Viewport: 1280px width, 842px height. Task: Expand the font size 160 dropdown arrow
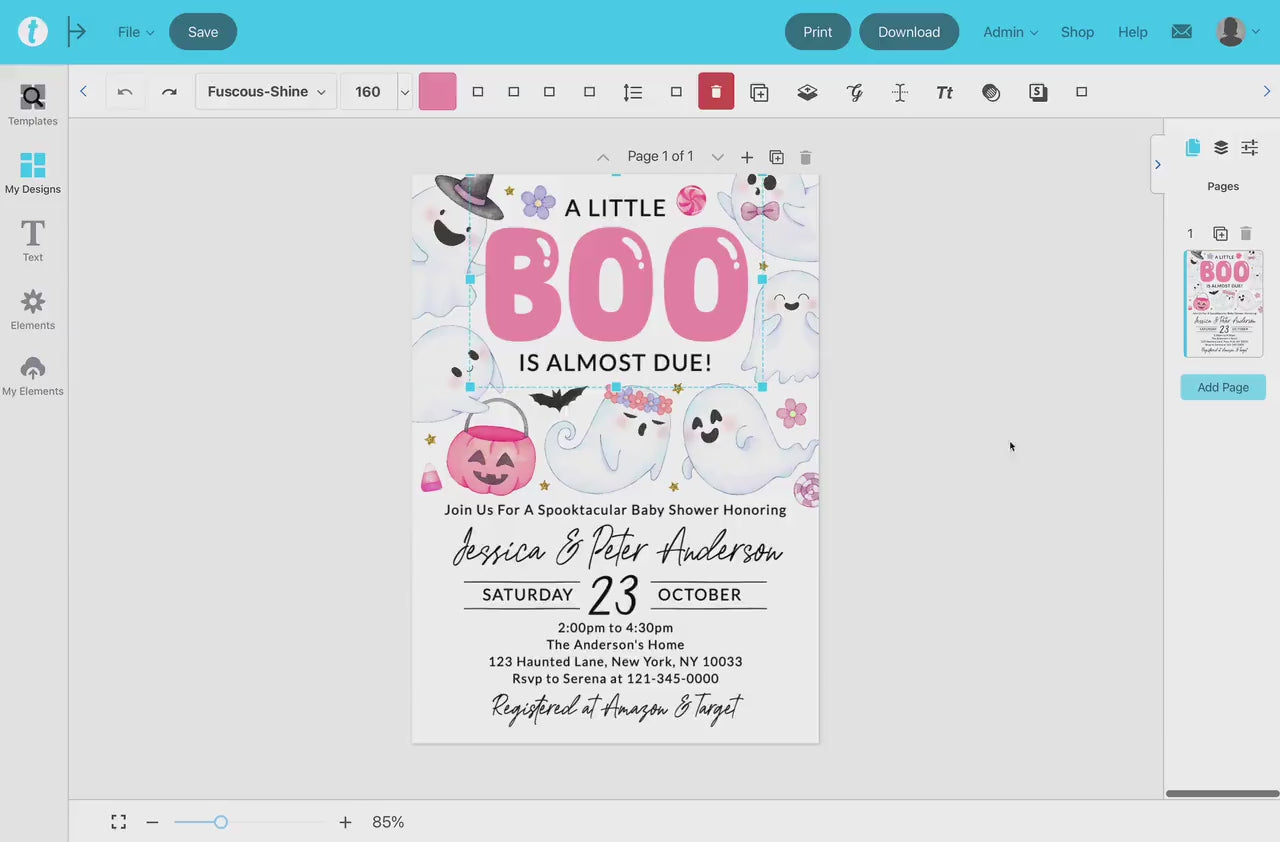click(405, 92)
